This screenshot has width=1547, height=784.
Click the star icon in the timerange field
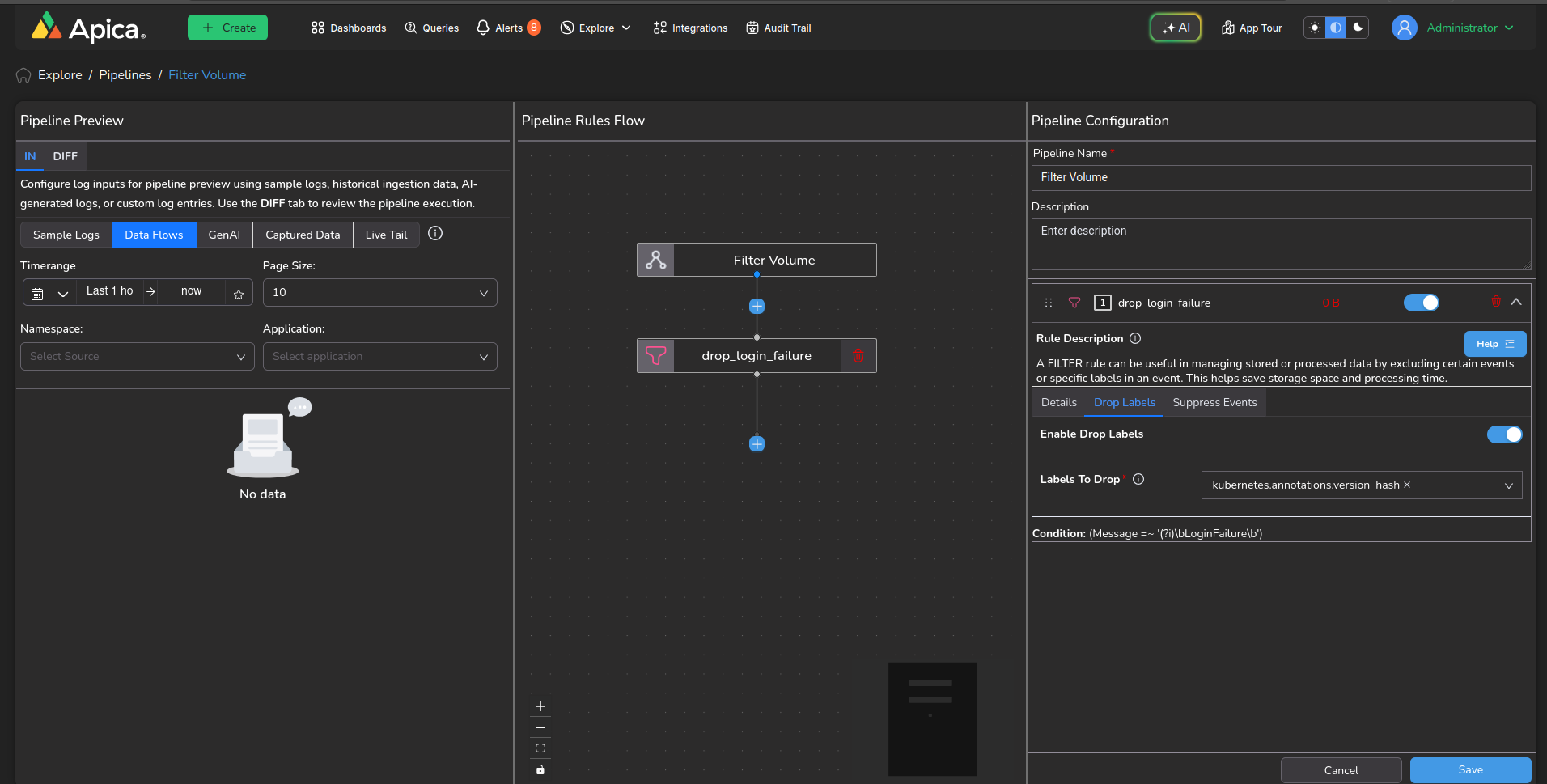(x=239, y=294)
